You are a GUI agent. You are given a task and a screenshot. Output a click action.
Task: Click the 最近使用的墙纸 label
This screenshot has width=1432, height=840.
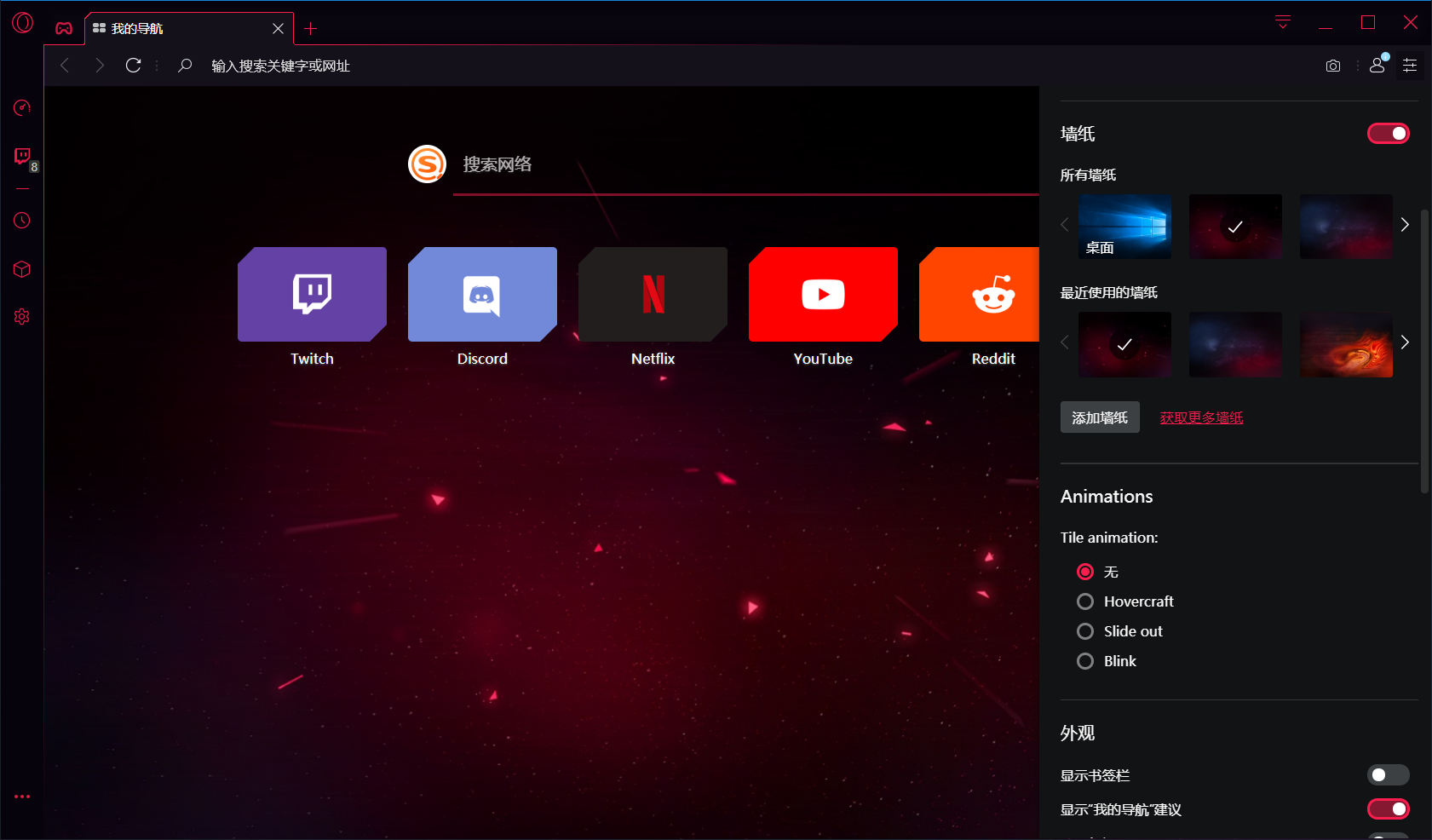1108,293
